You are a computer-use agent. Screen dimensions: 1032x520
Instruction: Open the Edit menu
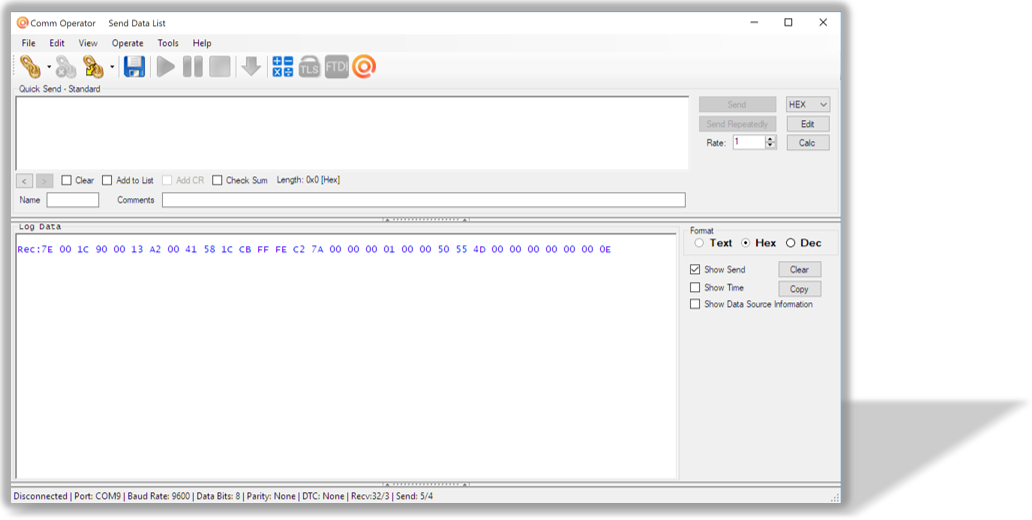(57, 43)
